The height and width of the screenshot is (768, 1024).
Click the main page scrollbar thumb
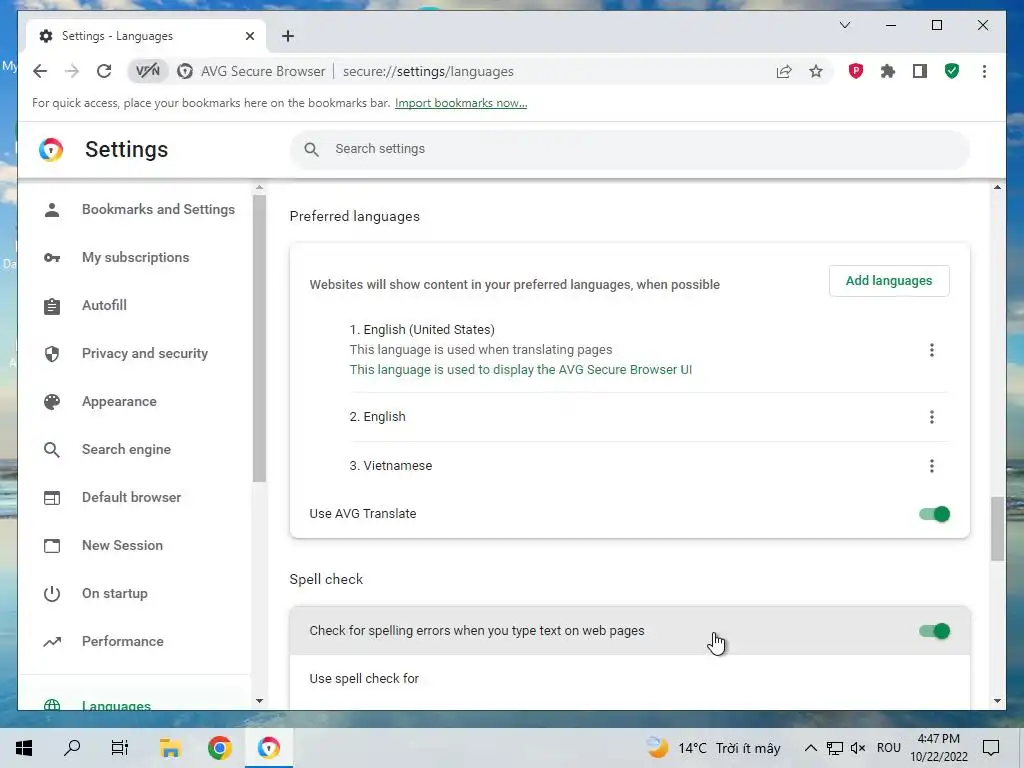click(997, 529)
